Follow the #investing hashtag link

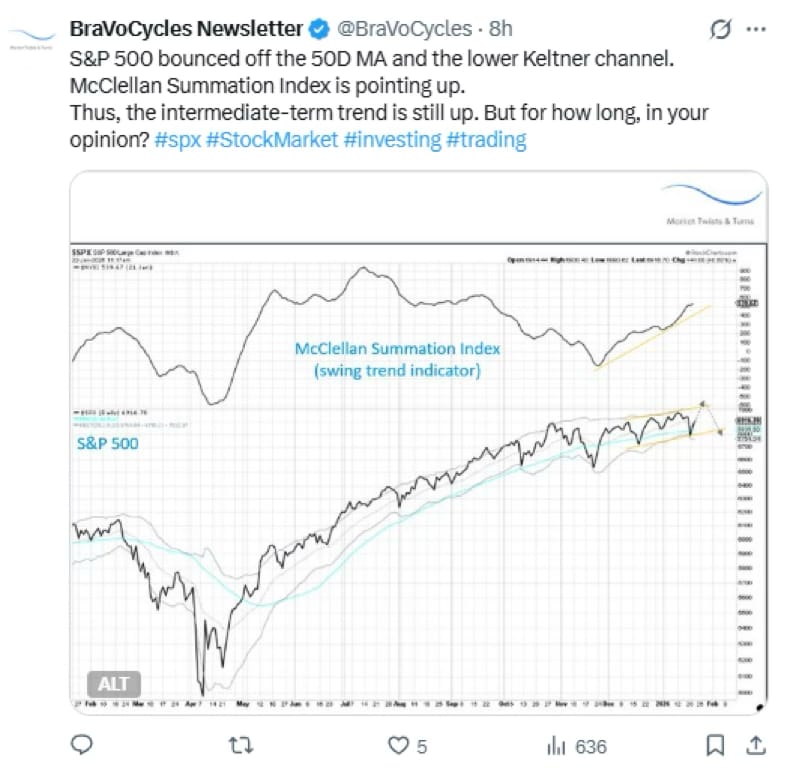(392, 140)
